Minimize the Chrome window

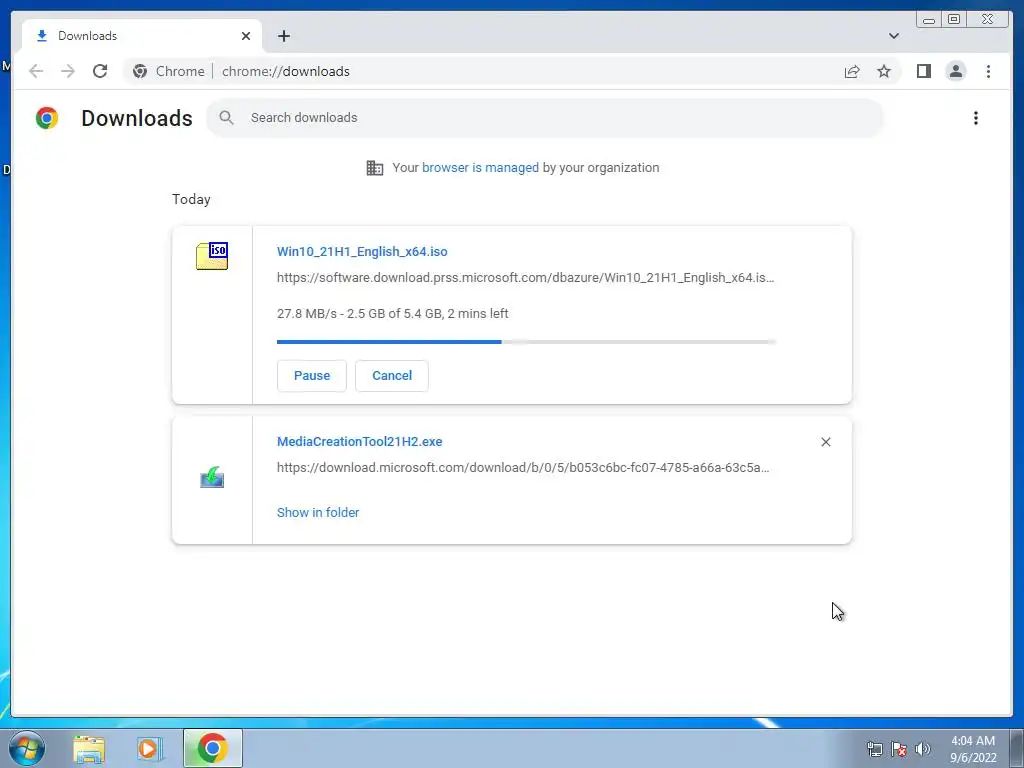coord(929,20)
